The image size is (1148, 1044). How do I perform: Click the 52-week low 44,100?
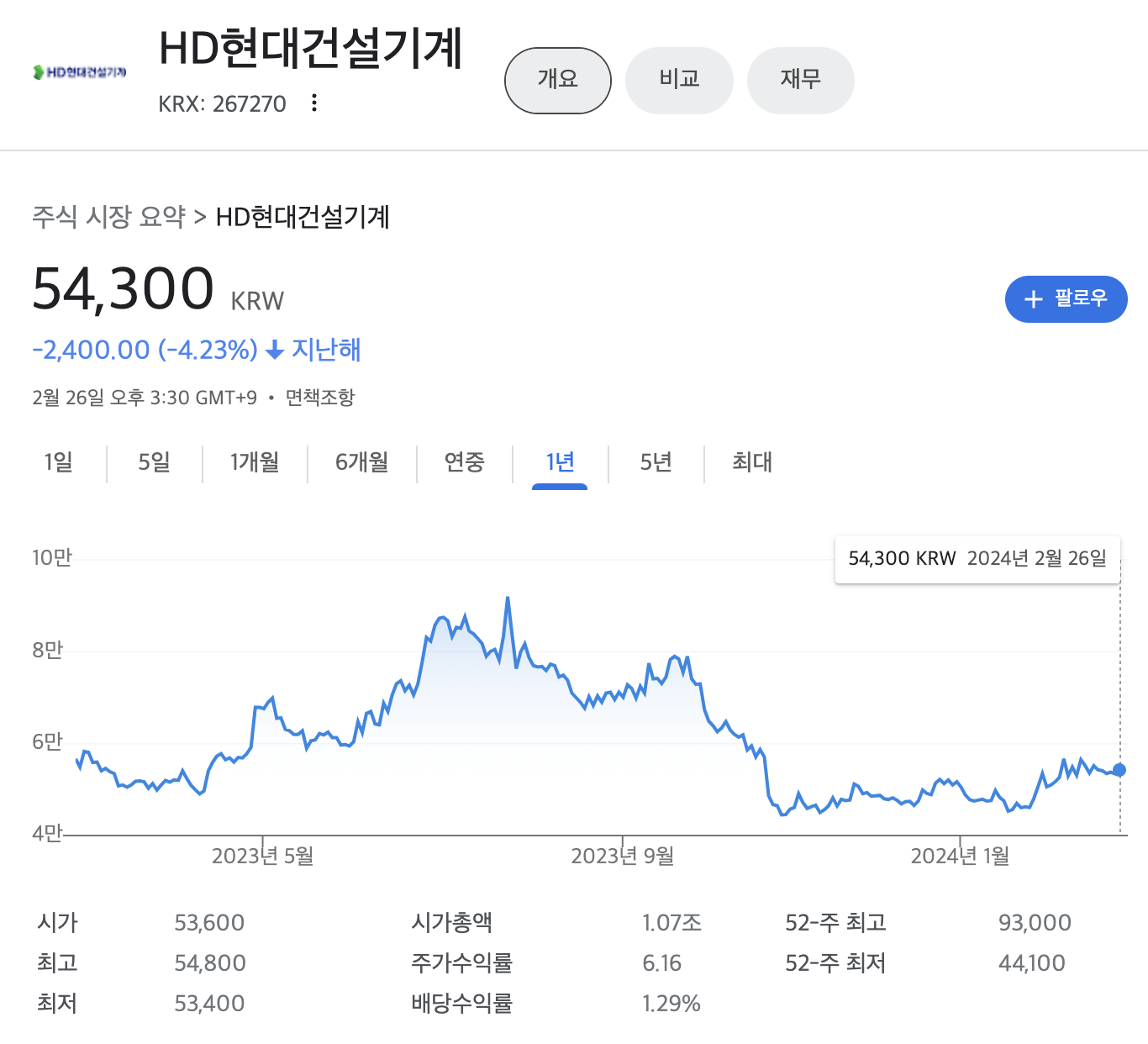coord(1032,963)
